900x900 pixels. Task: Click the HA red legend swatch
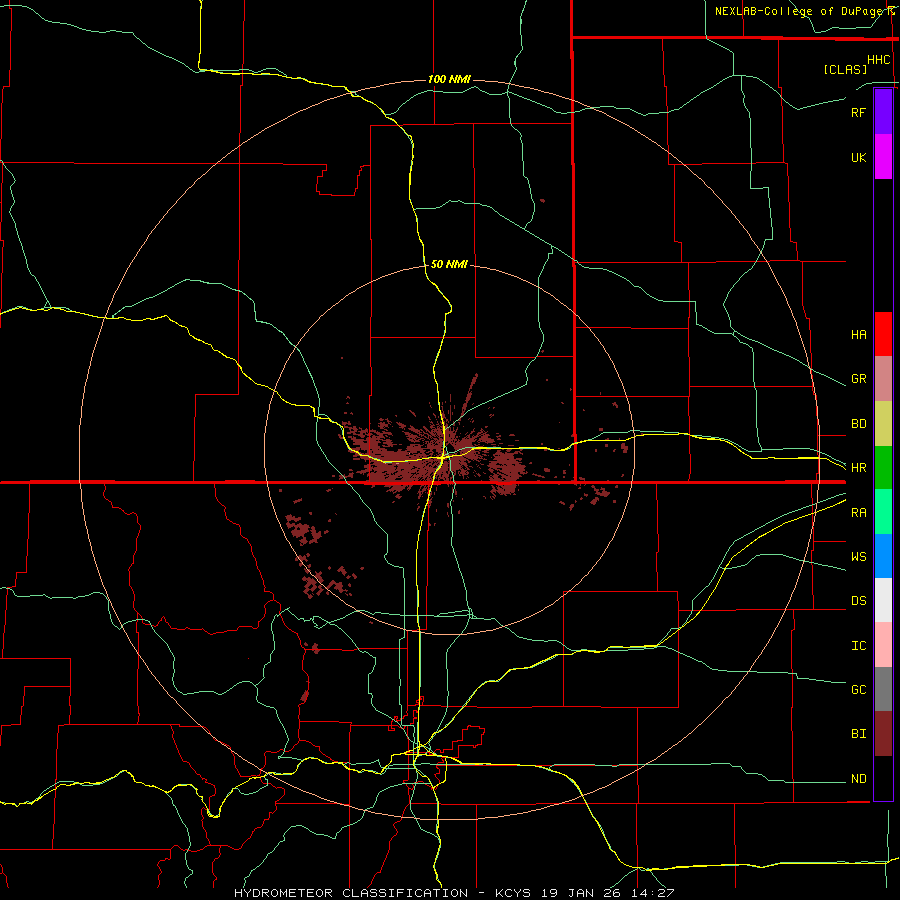[883, 334]
